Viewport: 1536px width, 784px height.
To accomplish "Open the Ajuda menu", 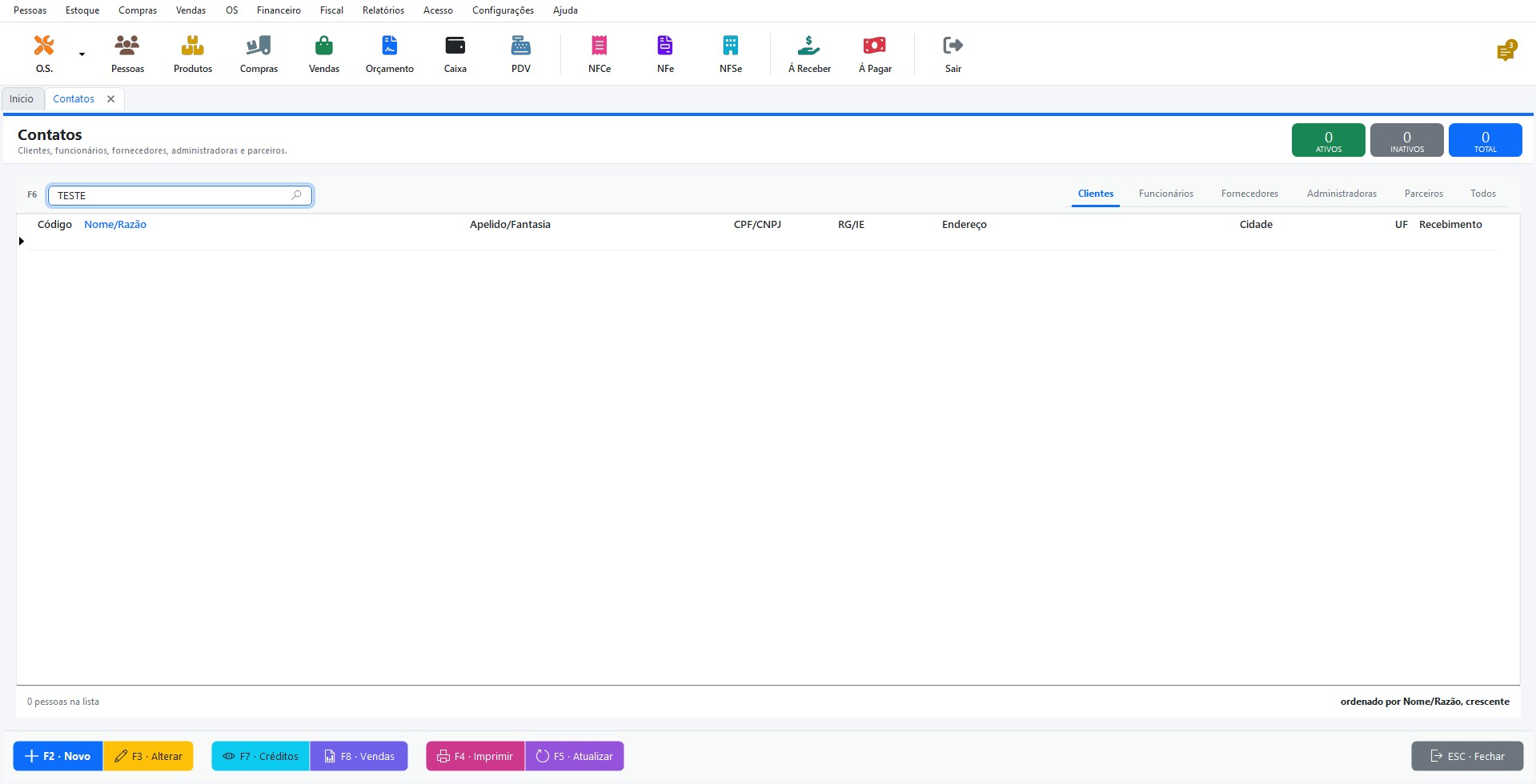I will tap(565, 10).
